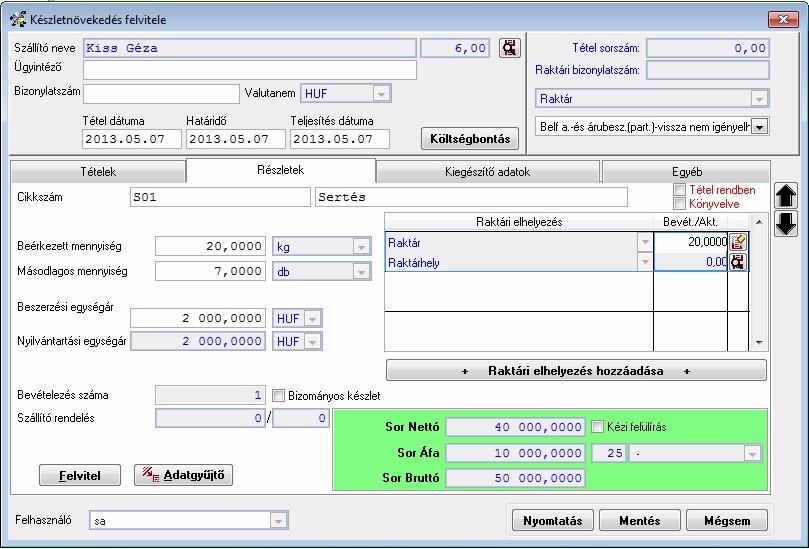This screenshot has height=549, width=809.
Task: Switch to the Egyéb tab
Action: click(687, 172)
